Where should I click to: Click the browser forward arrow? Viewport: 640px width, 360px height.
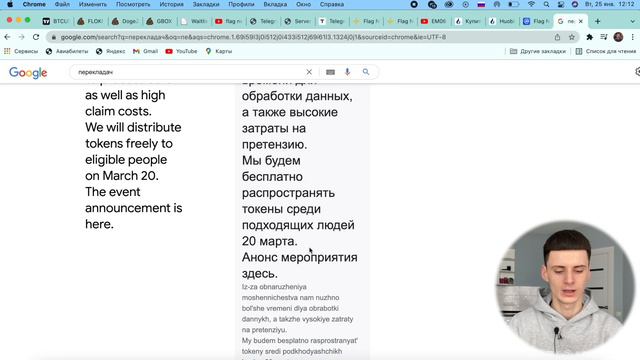21,37
